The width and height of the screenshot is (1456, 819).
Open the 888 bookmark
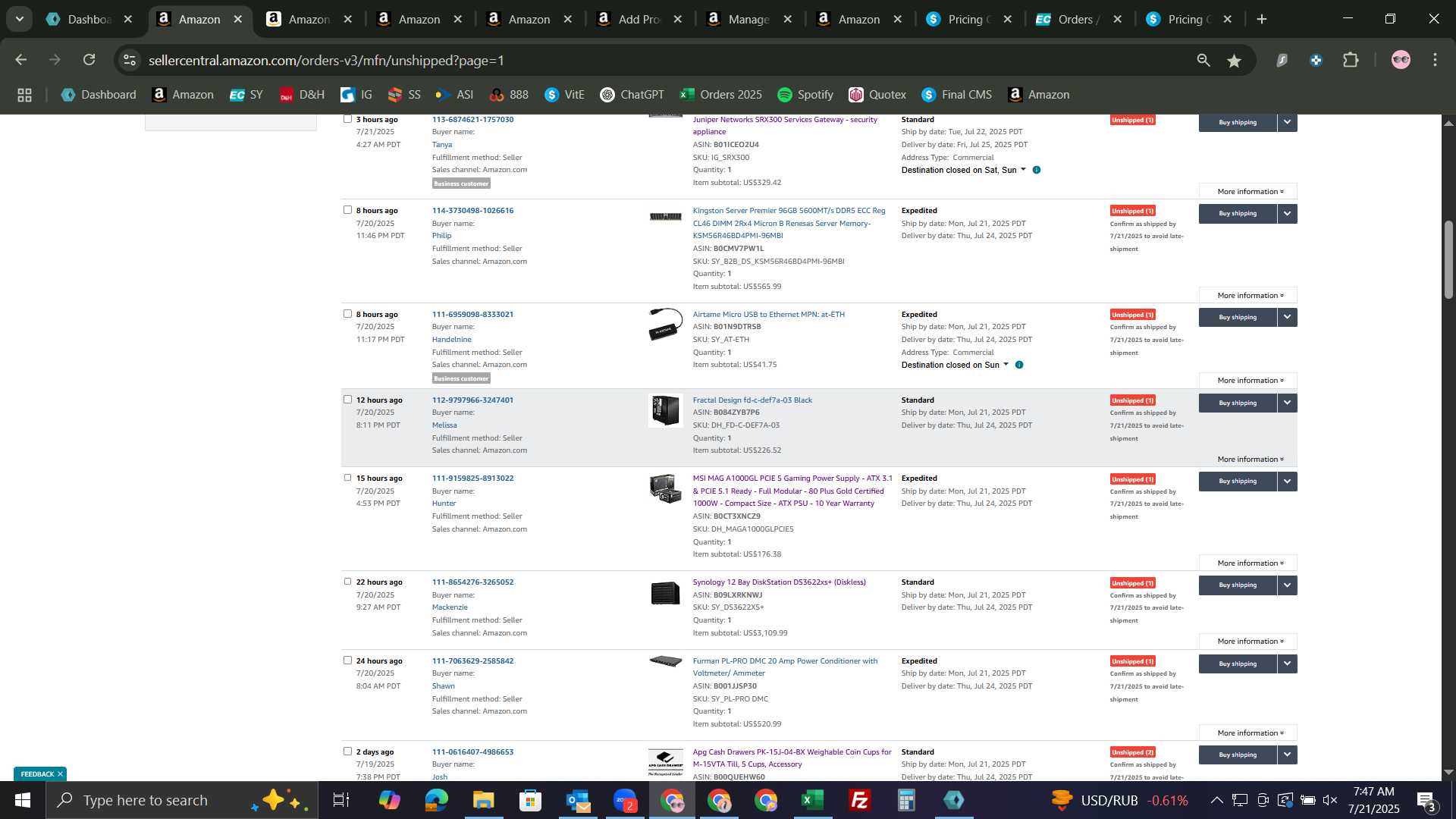[x=509, y=95]
